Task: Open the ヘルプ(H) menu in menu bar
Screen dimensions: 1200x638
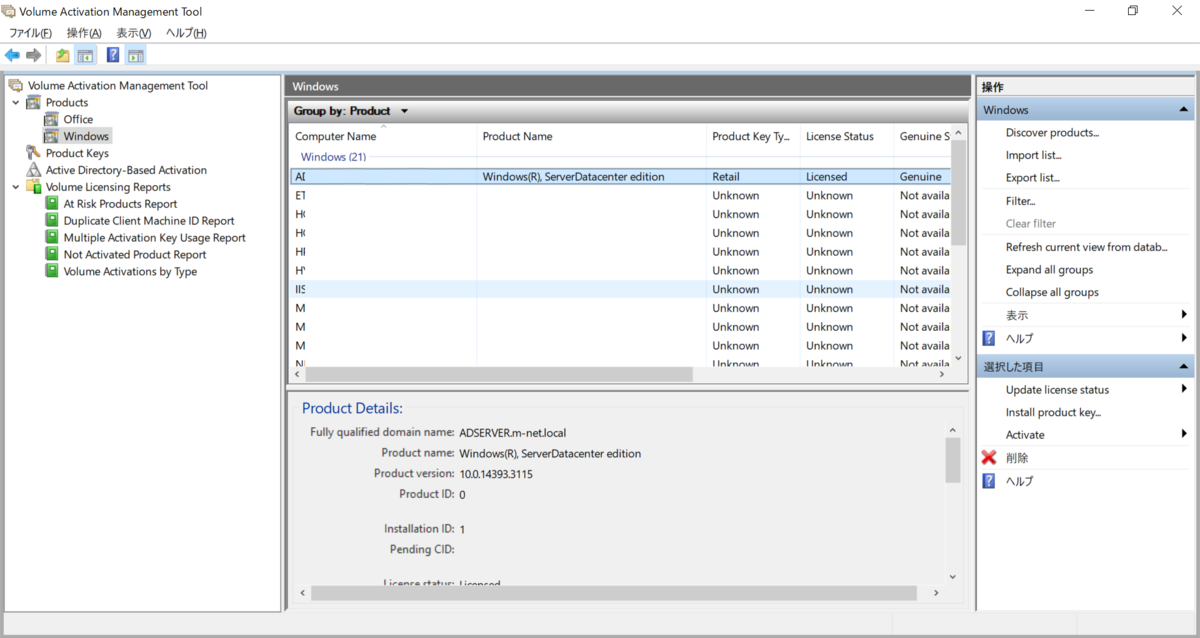Action: click(186, 33)
